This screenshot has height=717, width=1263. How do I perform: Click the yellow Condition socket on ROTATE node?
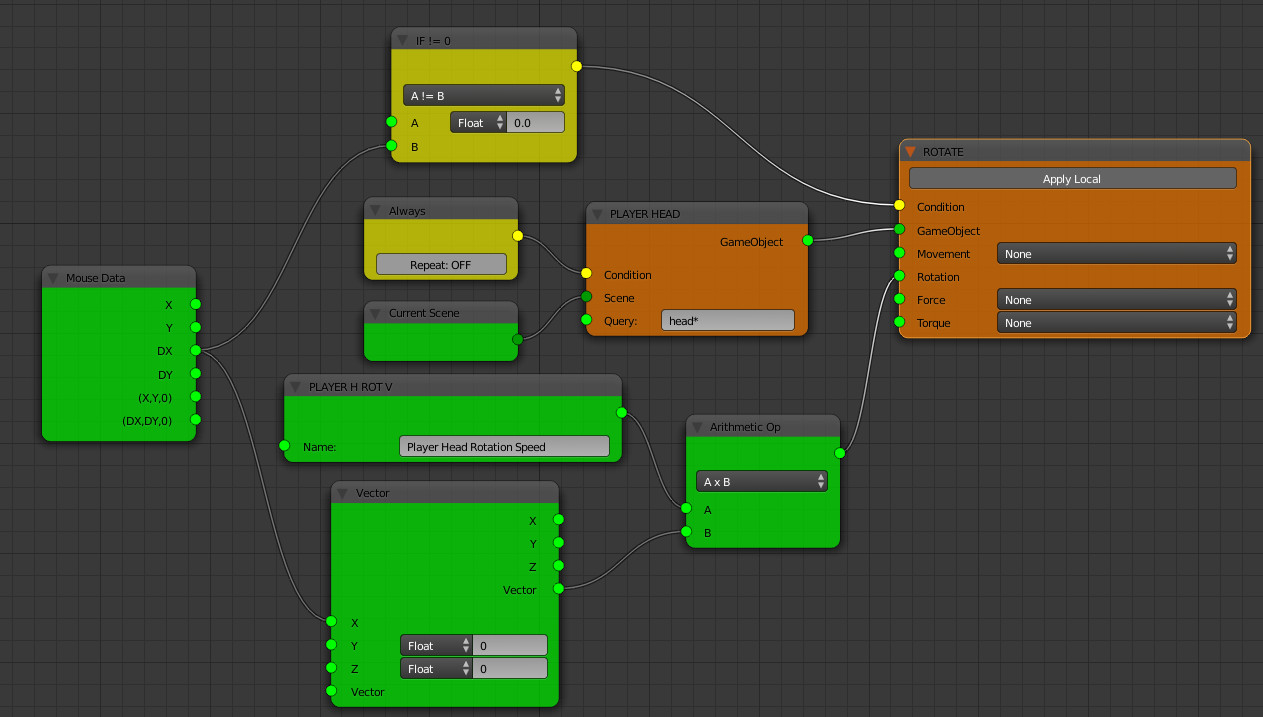(x=900, y=206)
